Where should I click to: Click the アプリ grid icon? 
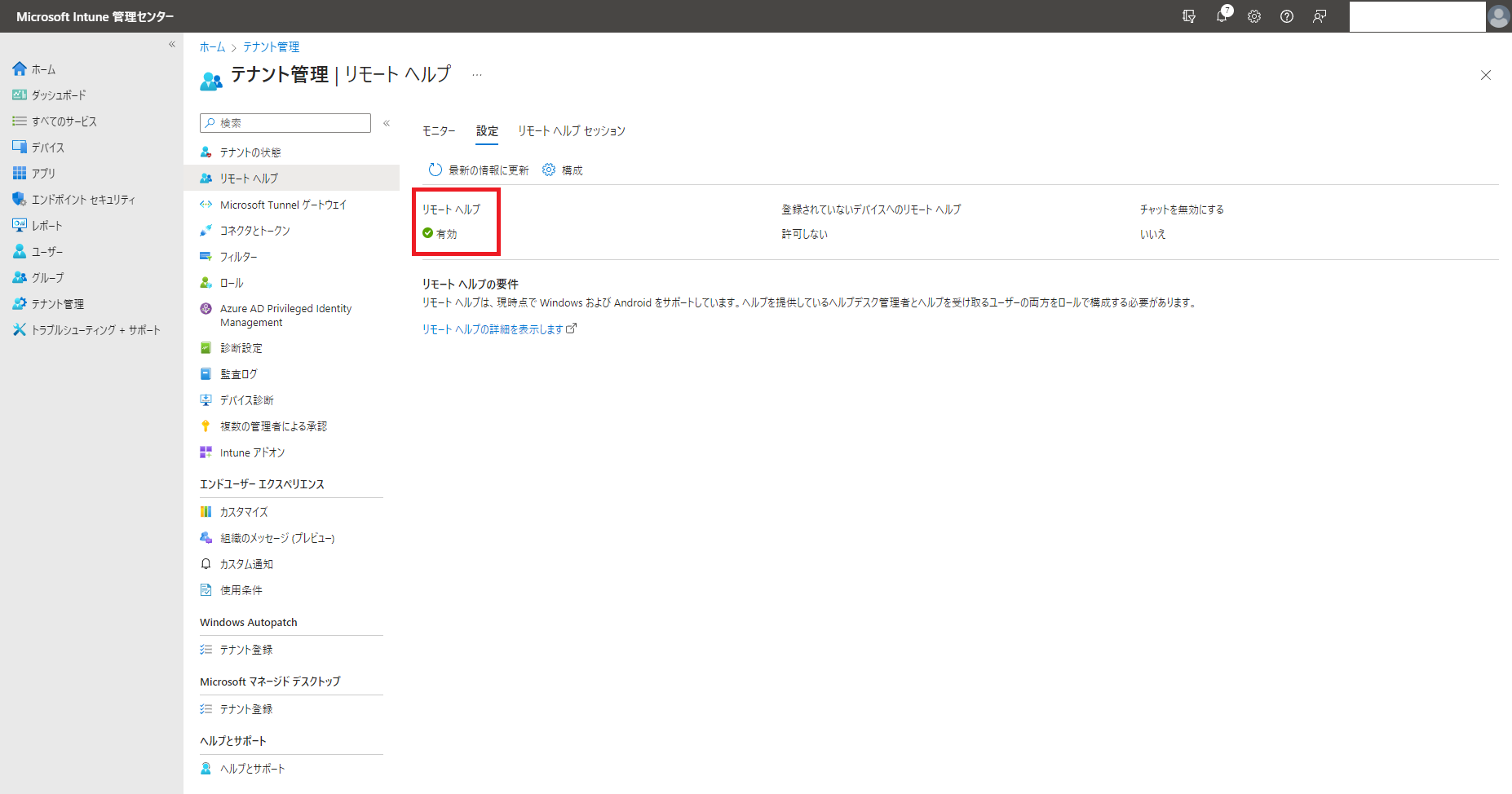tap(20, 173)
